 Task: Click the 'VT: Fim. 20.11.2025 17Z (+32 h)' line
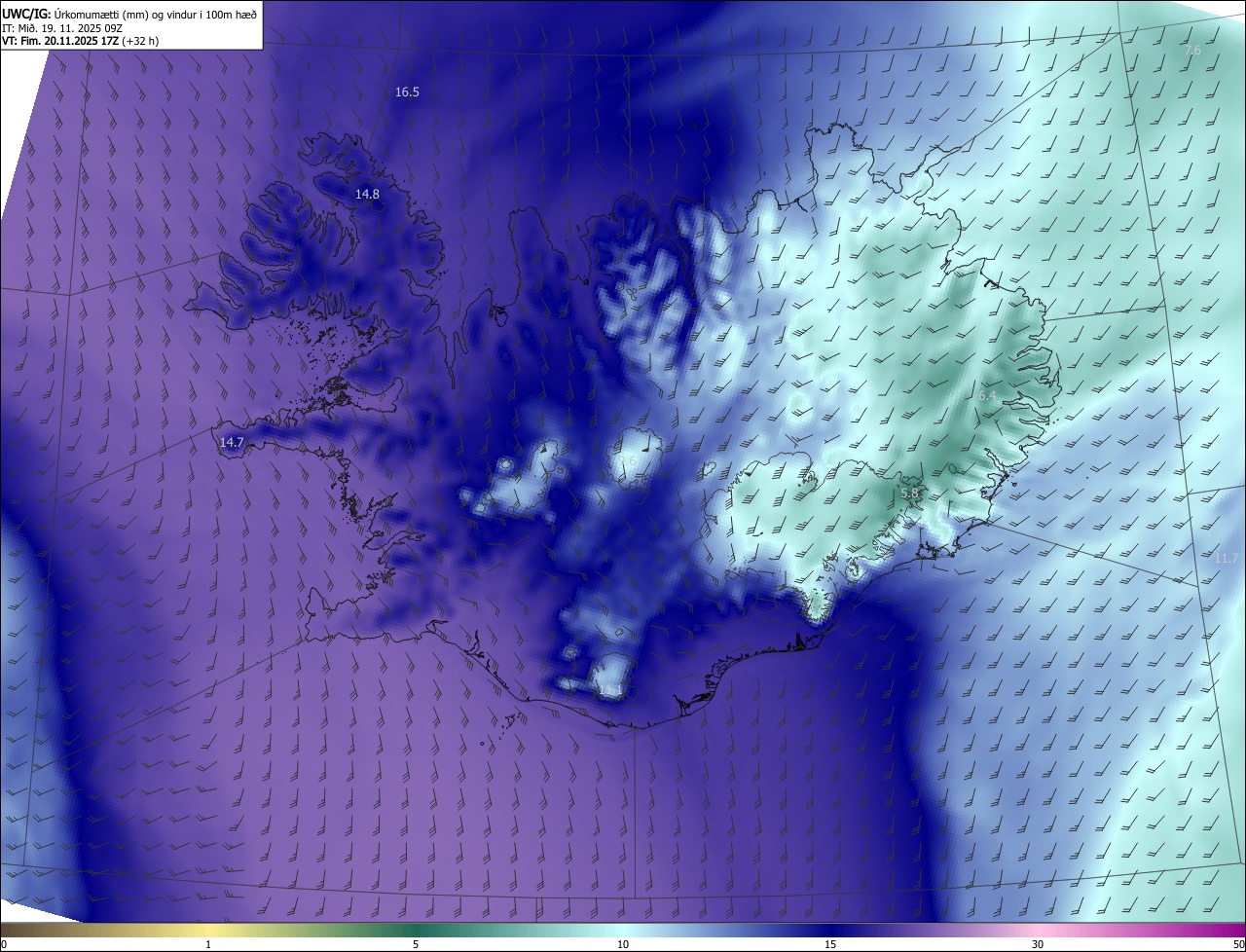(81, 41)
